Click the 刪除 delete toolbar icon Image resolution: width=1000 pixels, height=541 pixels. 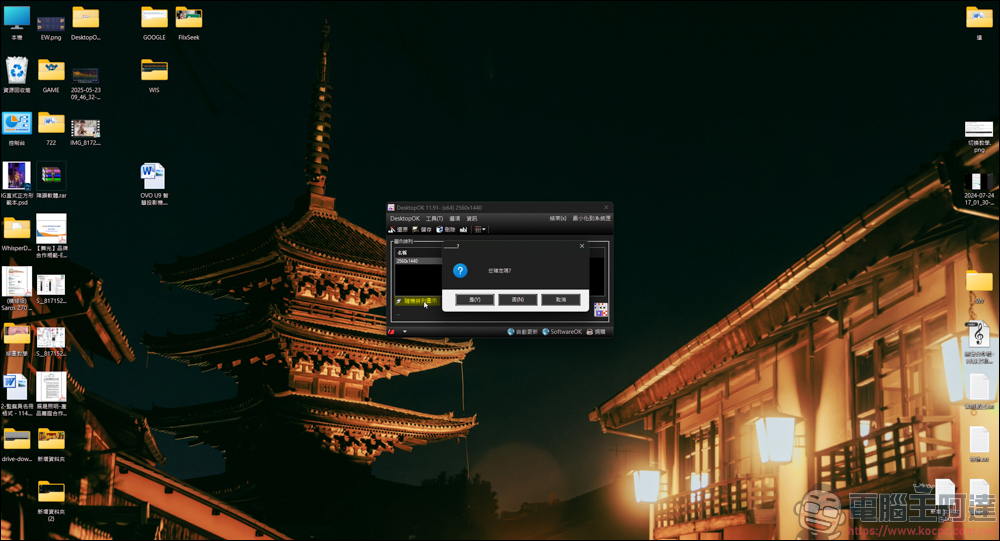coord(446,229)
